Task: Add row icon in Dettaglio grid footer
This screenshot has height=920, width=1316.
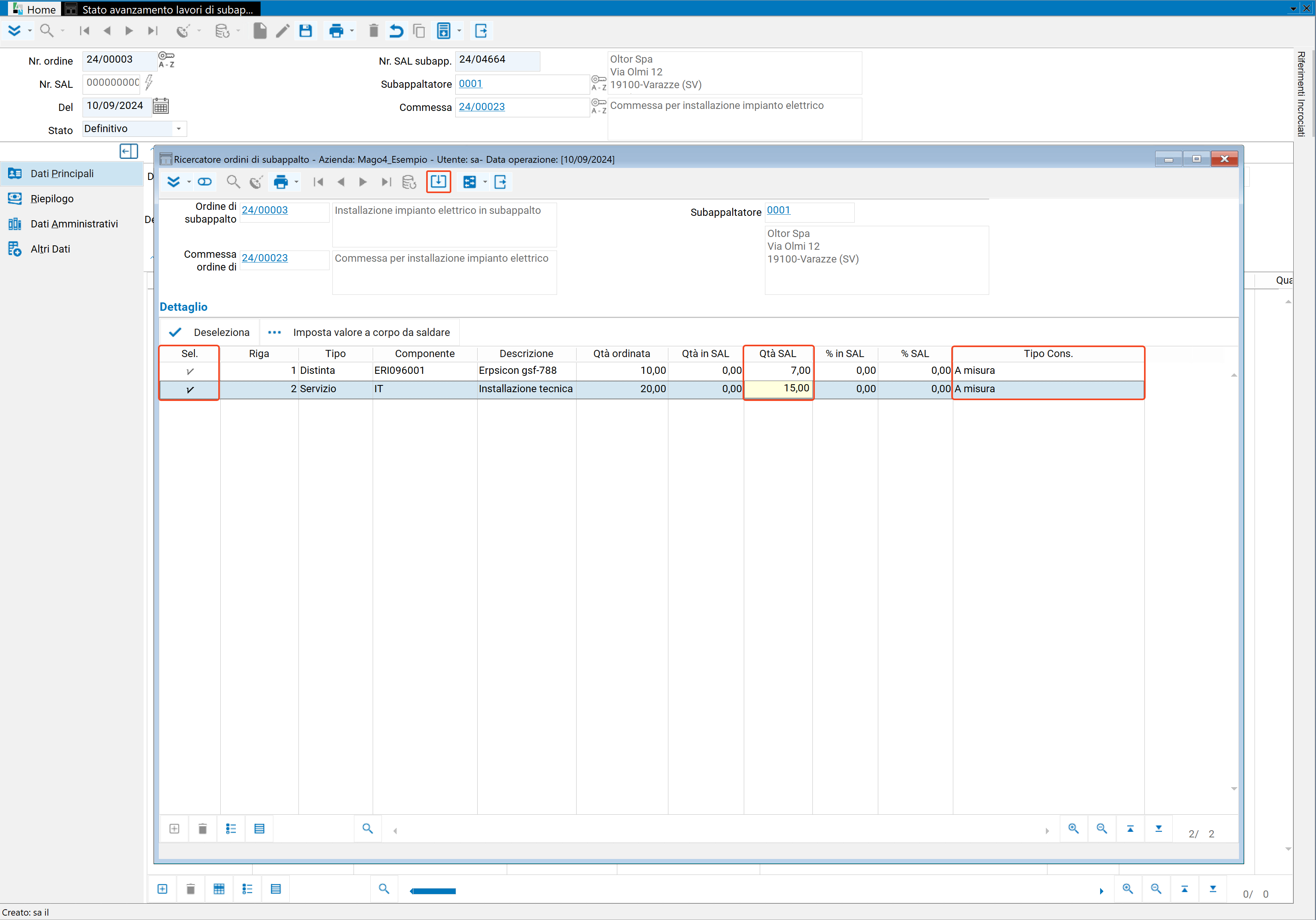Action: [x=174, y=829]
